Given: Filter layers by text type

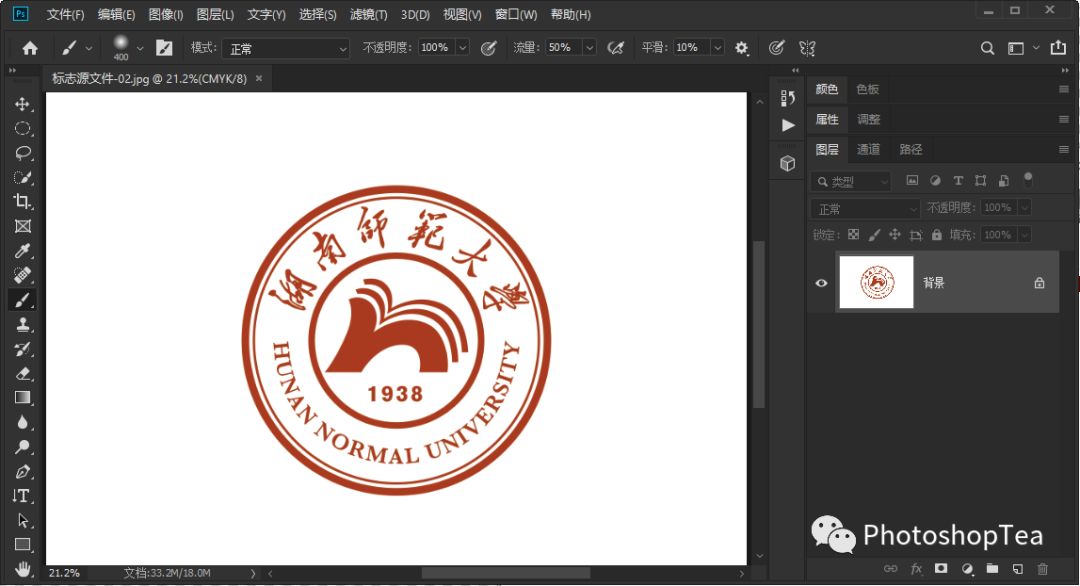Looking at the screenshot, I should pos(957,180).
